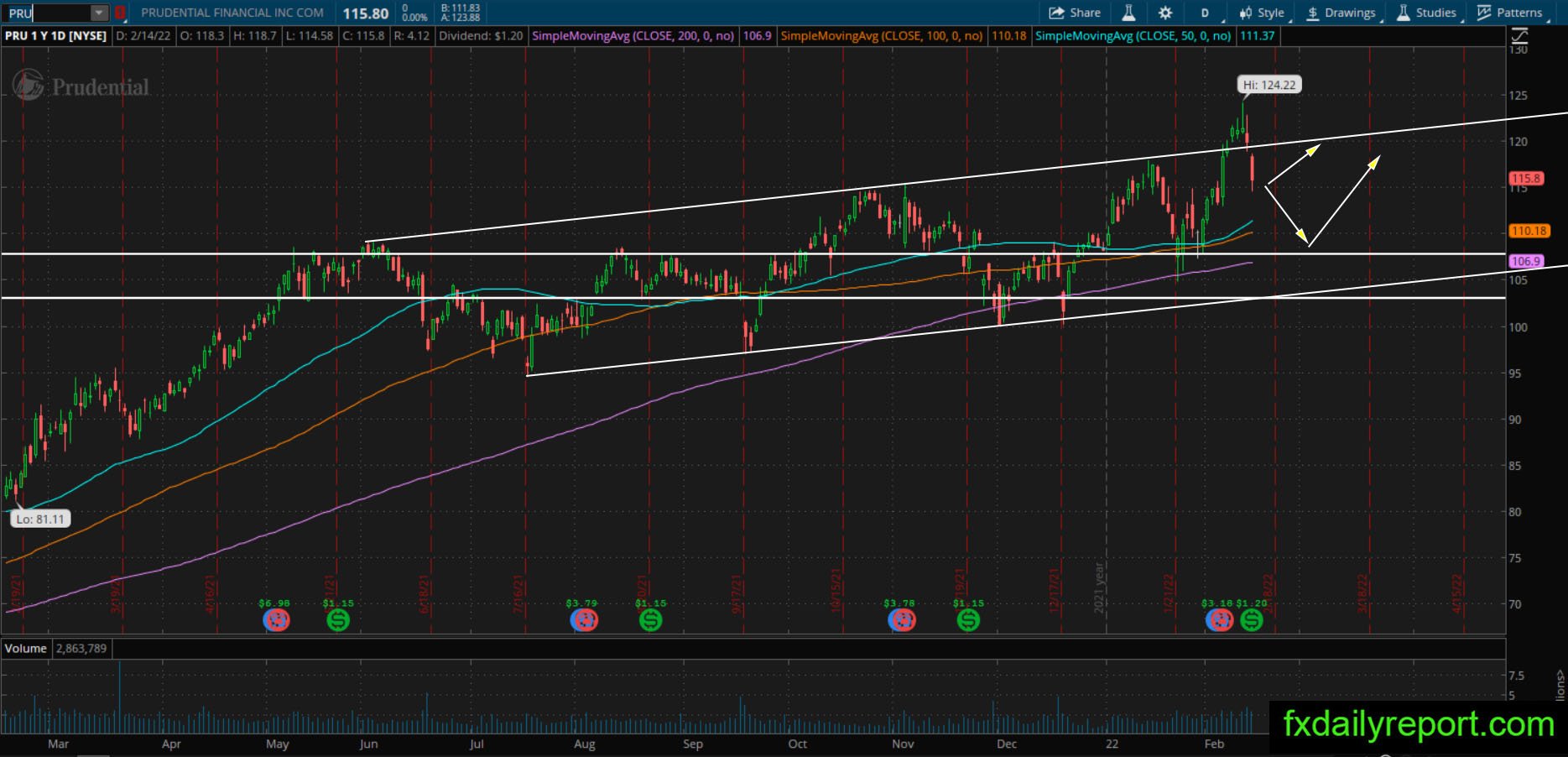Click the $1.15 dividend icon in late May
1568x757 pixels.
pyautogui.click(x=338, y=620)
